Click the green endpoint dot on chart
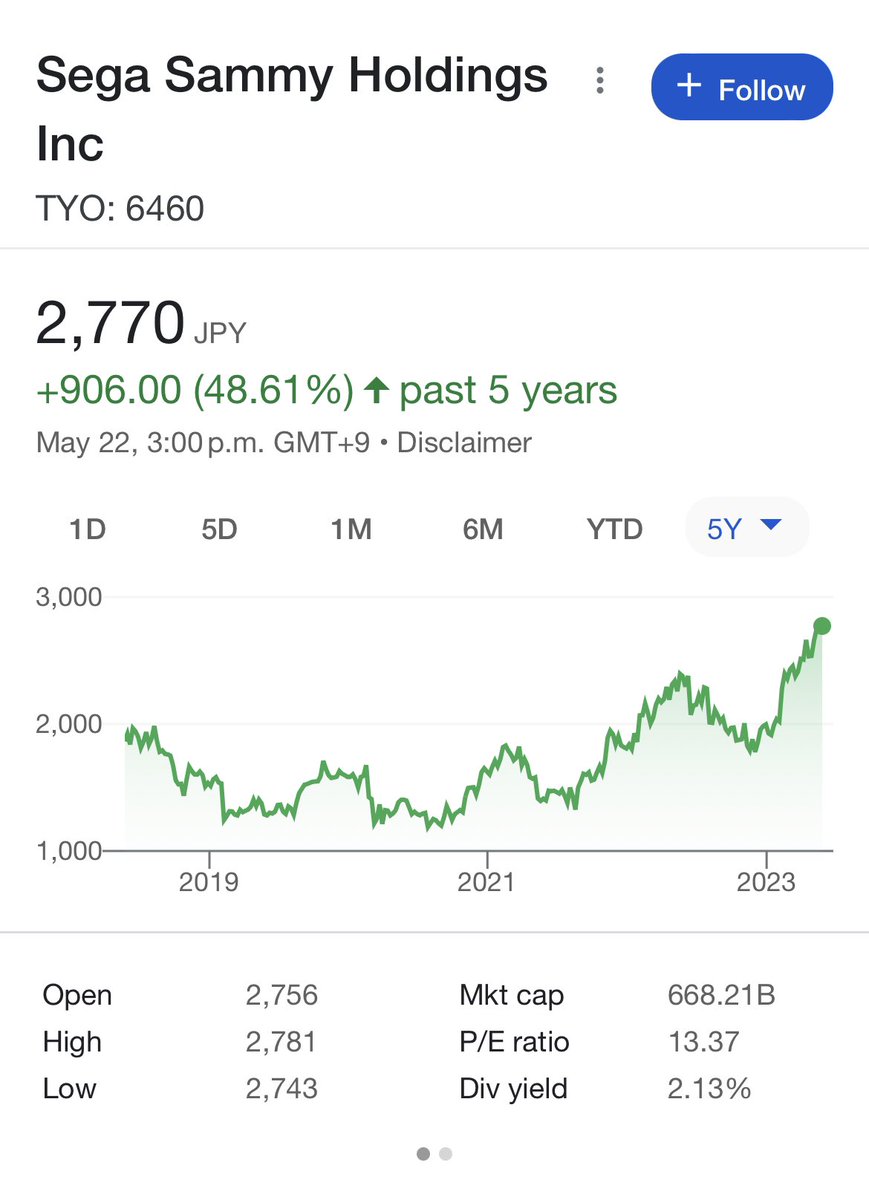This screenshot has height=1200, width=869. click(822, 626)
